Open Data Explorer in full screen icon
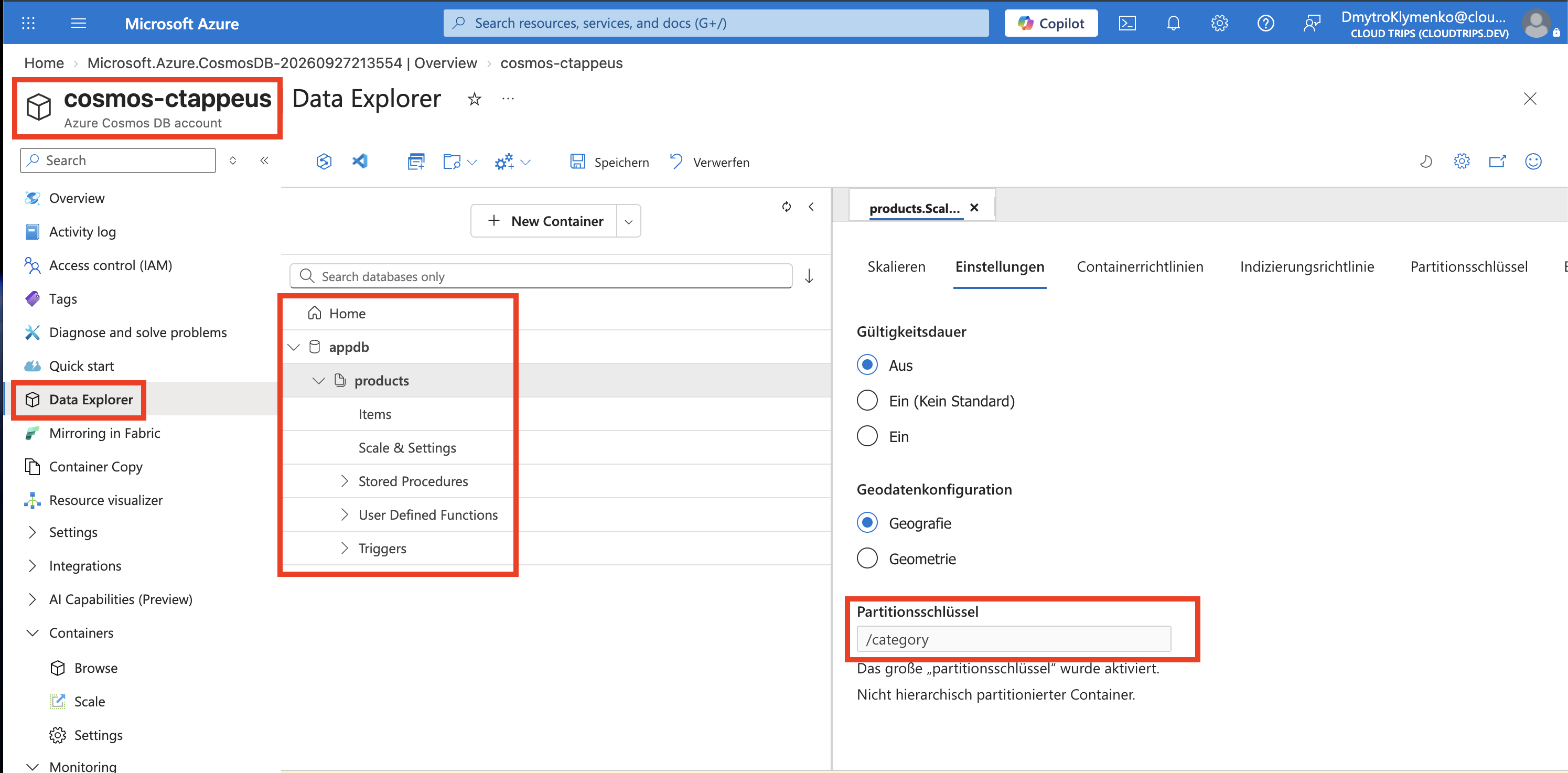This screenshot has height=773, width=1568. click(x=1497, y=162)
